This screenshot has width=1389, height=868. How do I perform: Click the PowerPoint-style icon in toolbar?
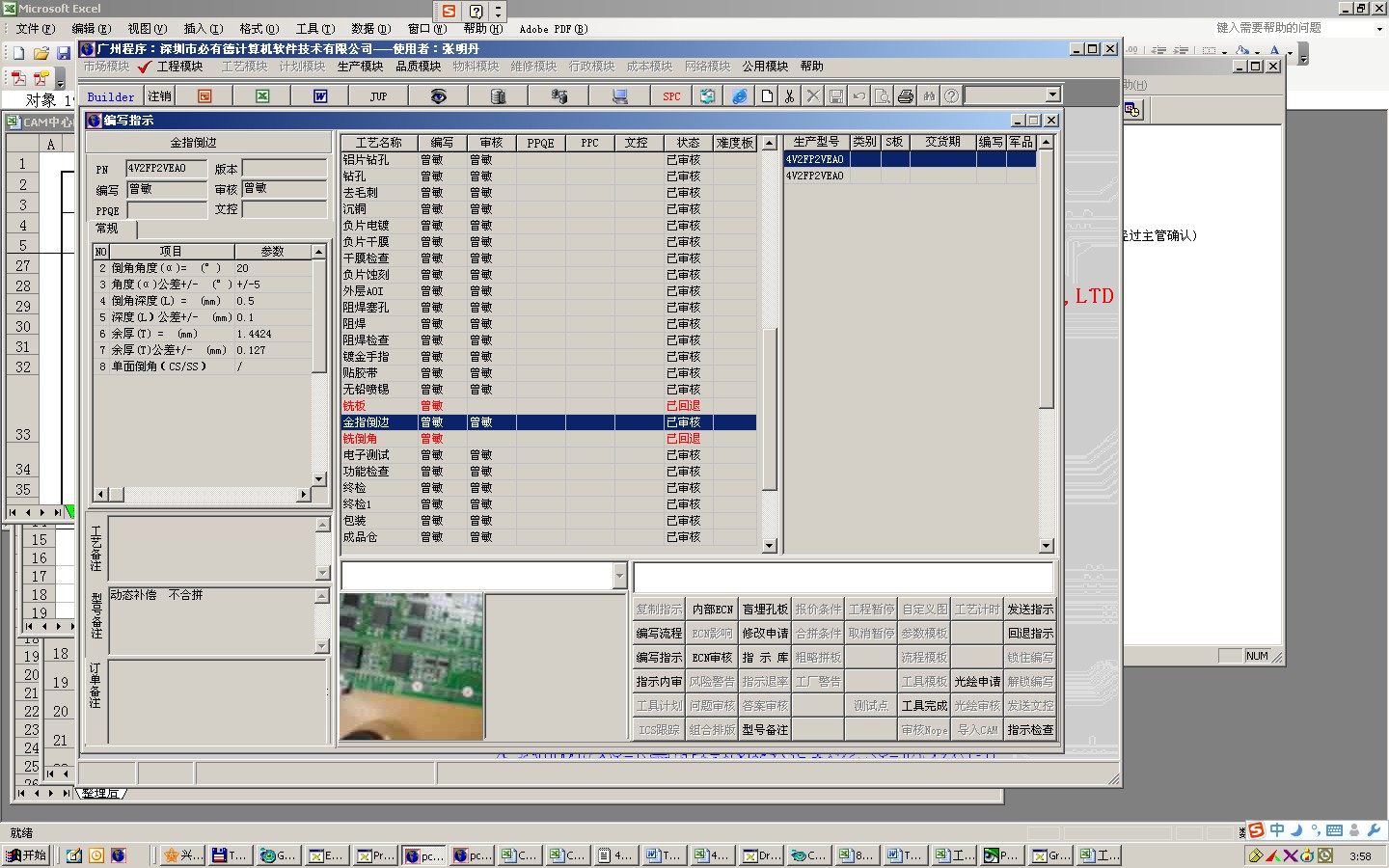tap(204, 96)
